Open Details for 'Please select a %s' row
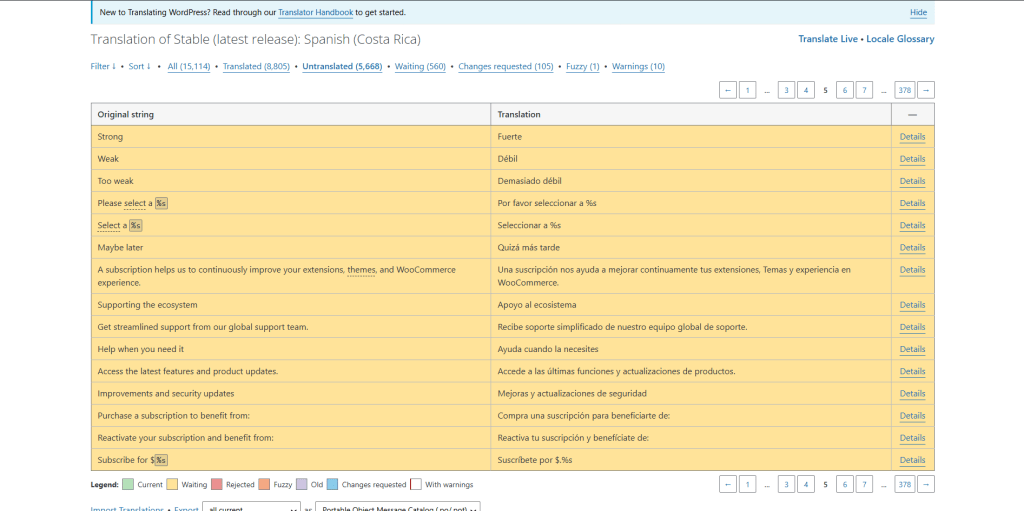The image size is (1024, 511). tap(912, 203)
